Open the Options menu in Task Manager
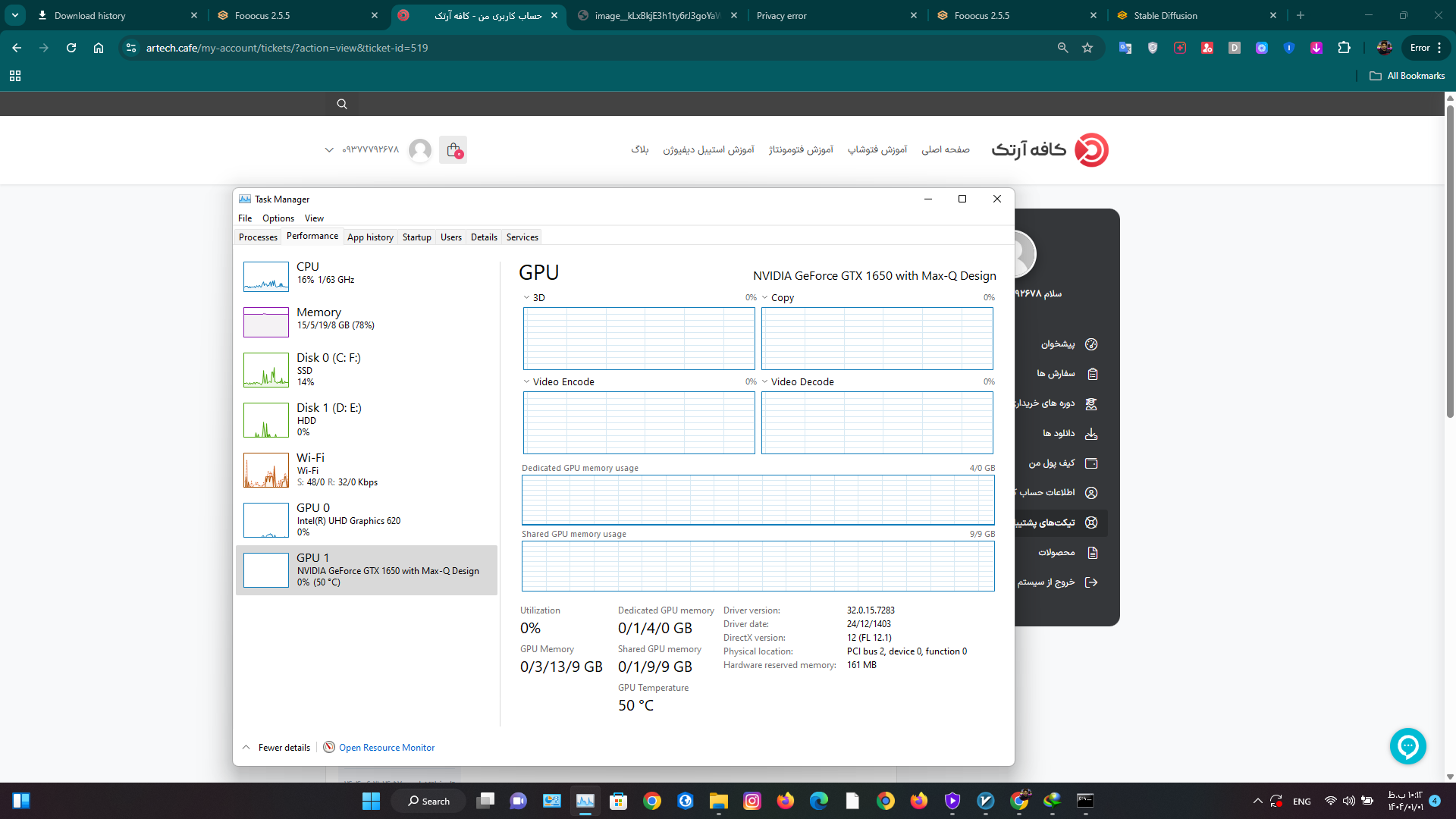The image size is (1456, 819). tap(278, 218)
